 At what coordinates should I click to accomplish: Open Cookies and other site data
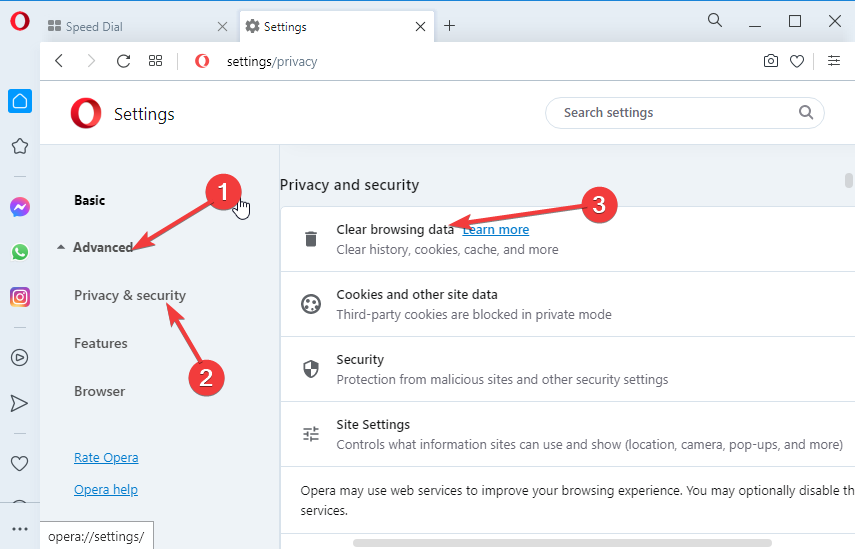coord(568,304)
